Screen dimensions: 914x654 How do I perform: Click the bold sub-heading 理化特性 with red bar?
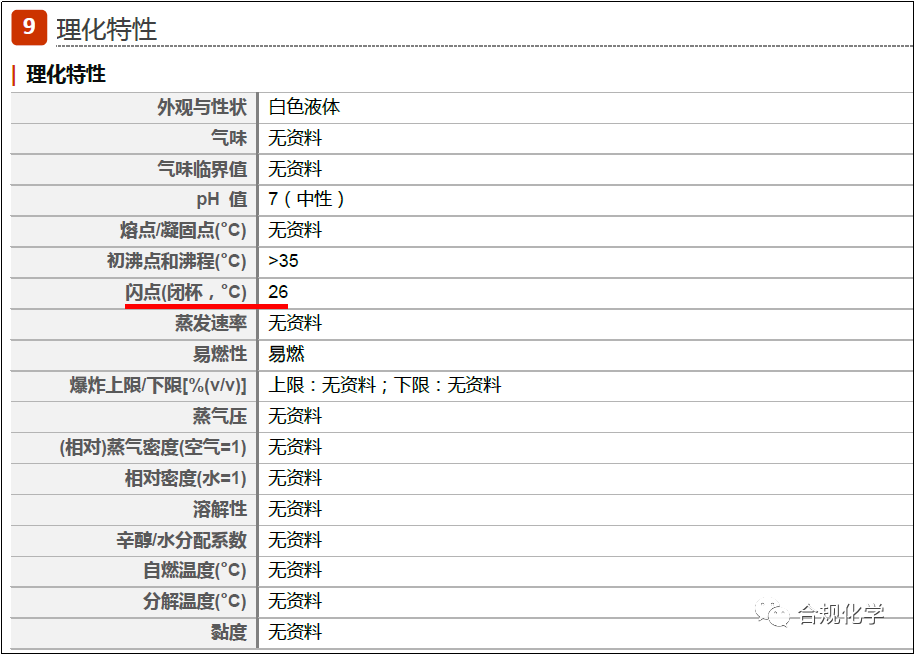(x=66, y=75)
